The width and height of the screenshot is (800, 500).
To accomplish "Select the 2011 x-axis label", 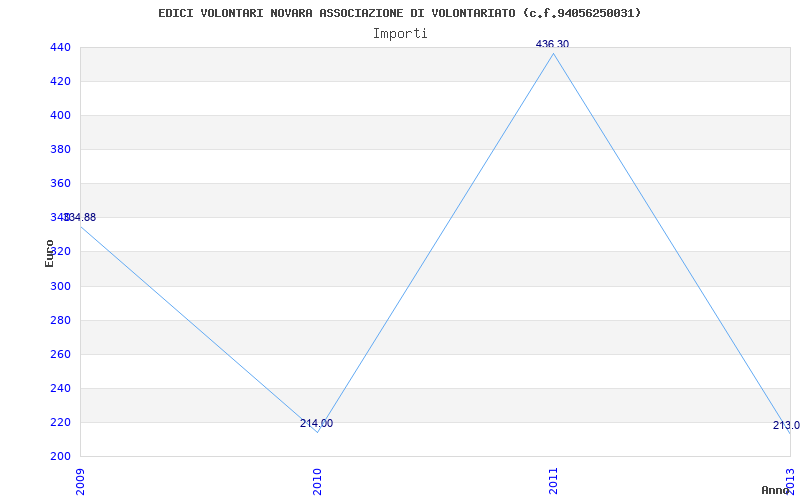I will point(554,481).
